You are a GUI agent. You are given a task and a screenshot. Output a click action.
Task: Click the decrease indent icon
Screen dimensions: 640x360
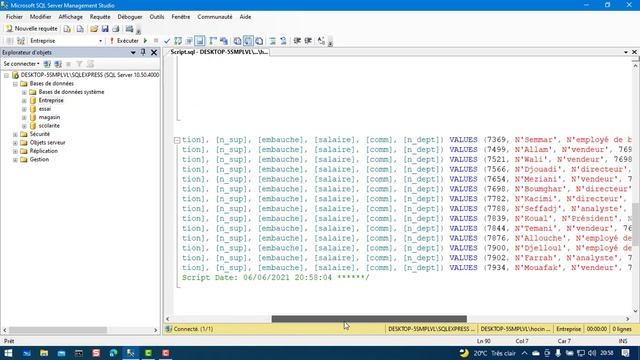coord(297,41)
